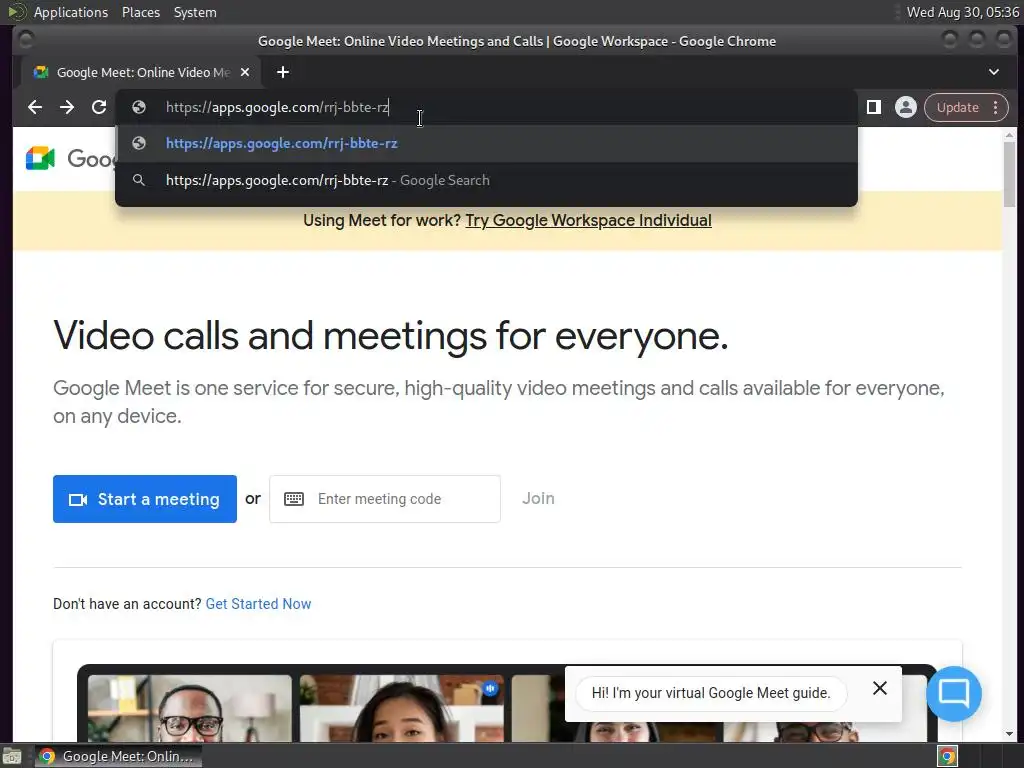This screenshot has width=1024, height=768.
Task: Click the magnifier icon in the search suggestion
Action: tap(138, 180)
